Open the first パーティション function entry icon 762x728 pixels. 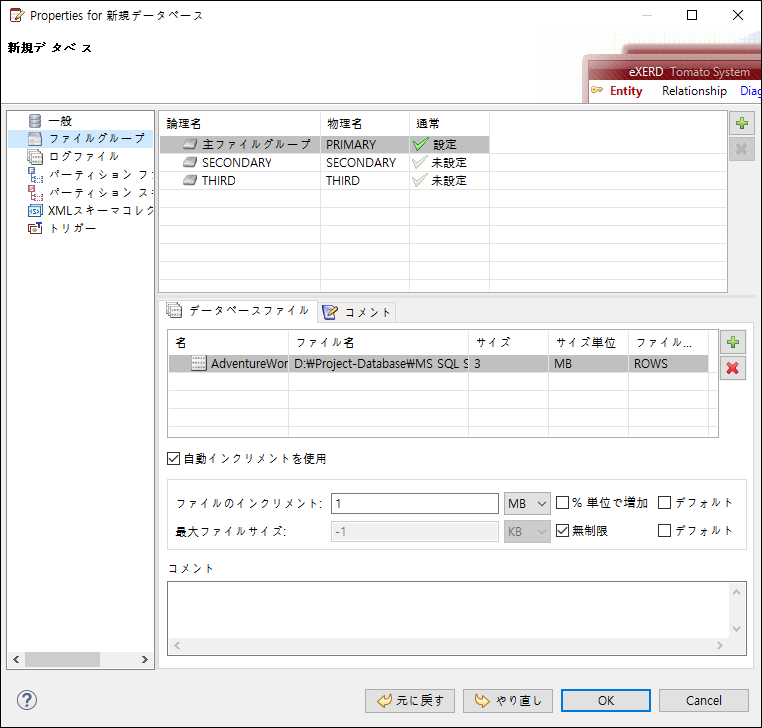35,174
